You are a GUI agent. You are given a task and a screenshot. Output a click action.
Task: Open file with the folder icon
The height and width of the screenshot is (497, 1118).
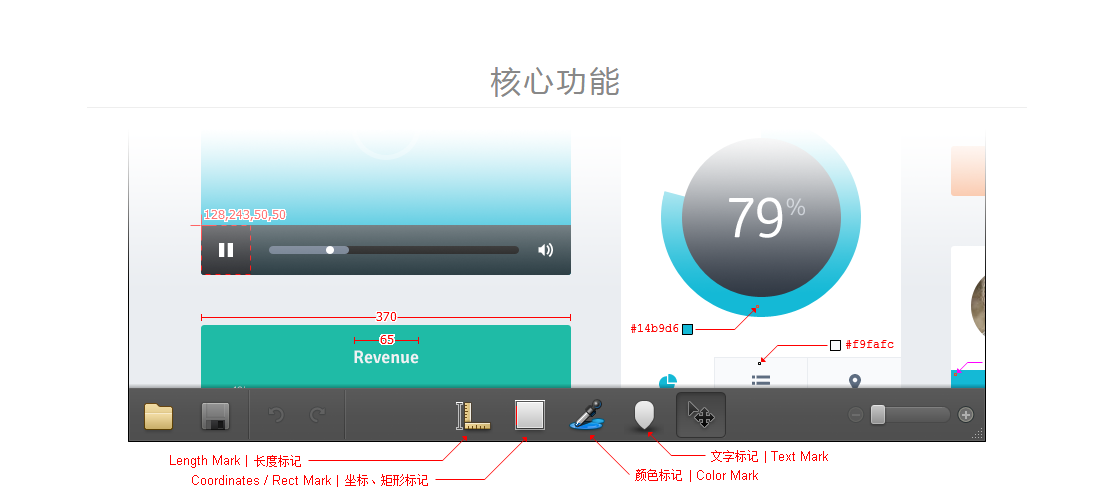click(x=158, y=416)
